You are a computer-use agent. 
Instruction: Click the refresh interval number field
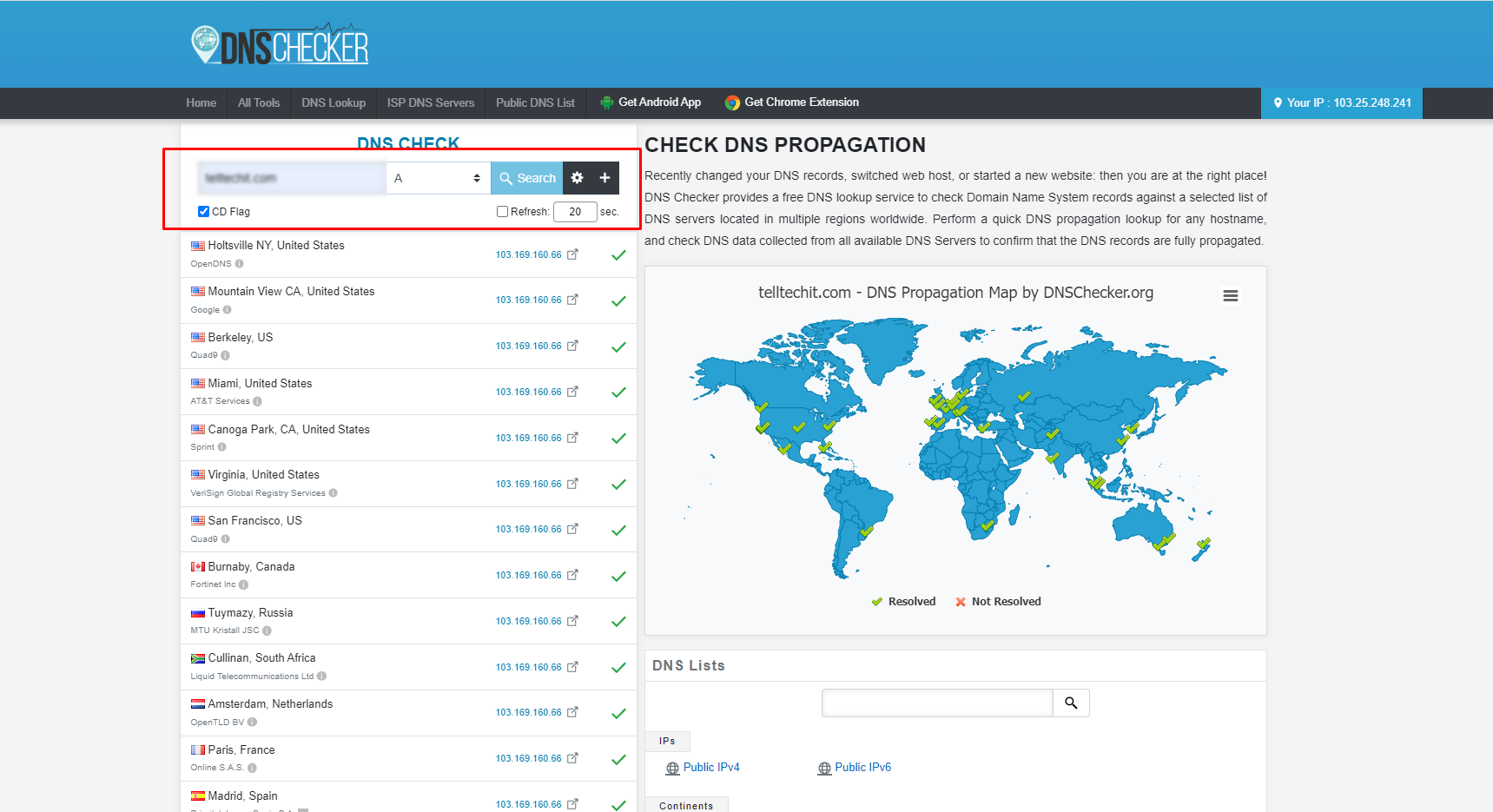[x=575, y=211]
